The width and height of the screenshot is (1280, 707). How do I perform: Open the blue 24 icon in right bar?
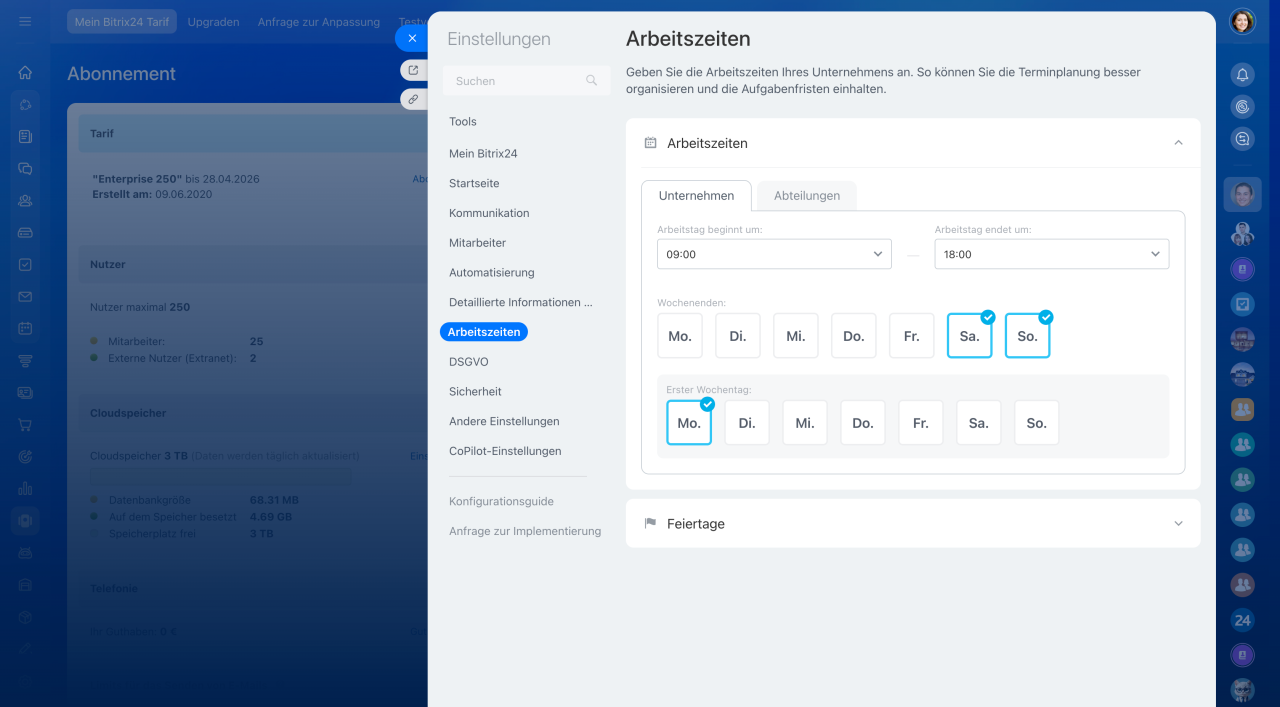click(1242, 620)
